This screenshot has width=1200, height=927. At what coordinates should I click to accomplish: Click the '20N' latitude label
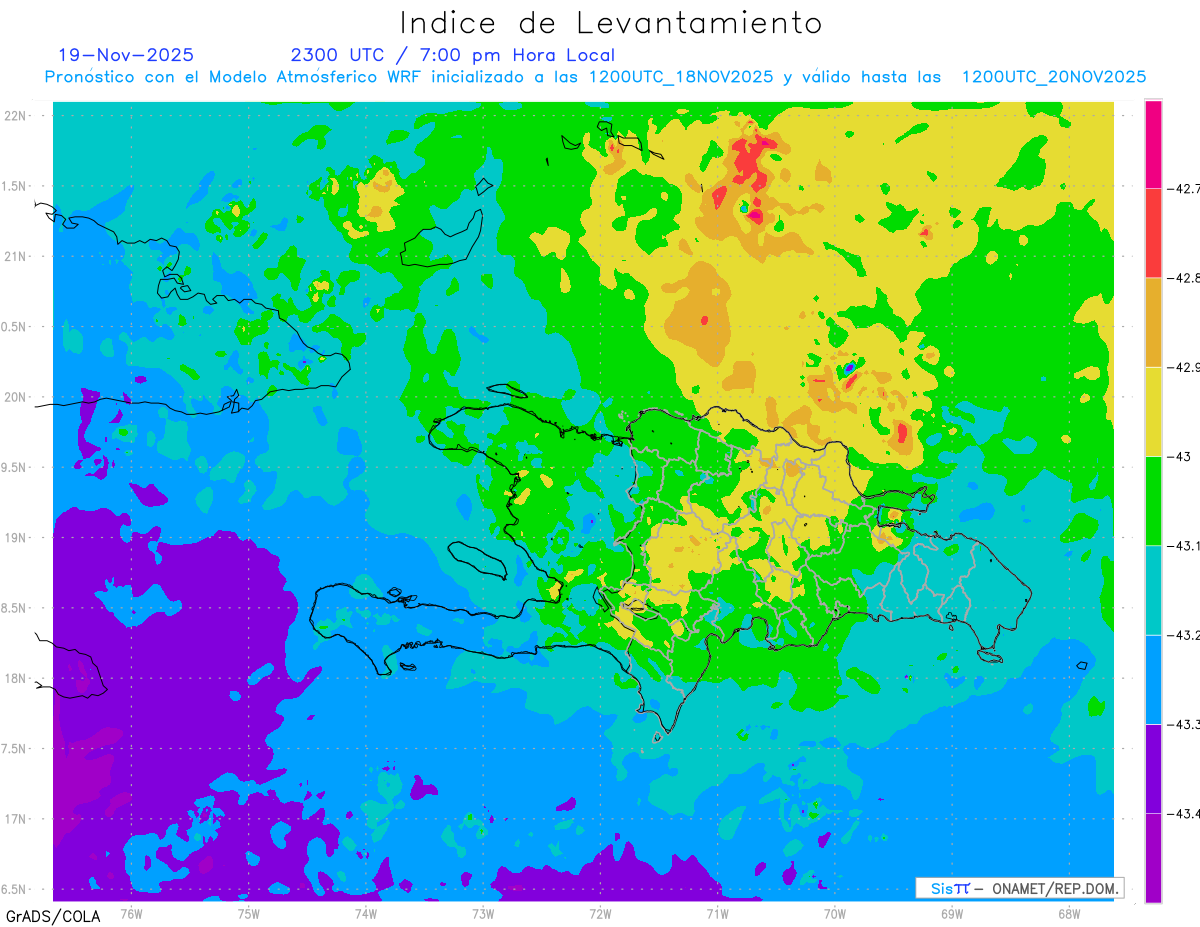(17, 397)
